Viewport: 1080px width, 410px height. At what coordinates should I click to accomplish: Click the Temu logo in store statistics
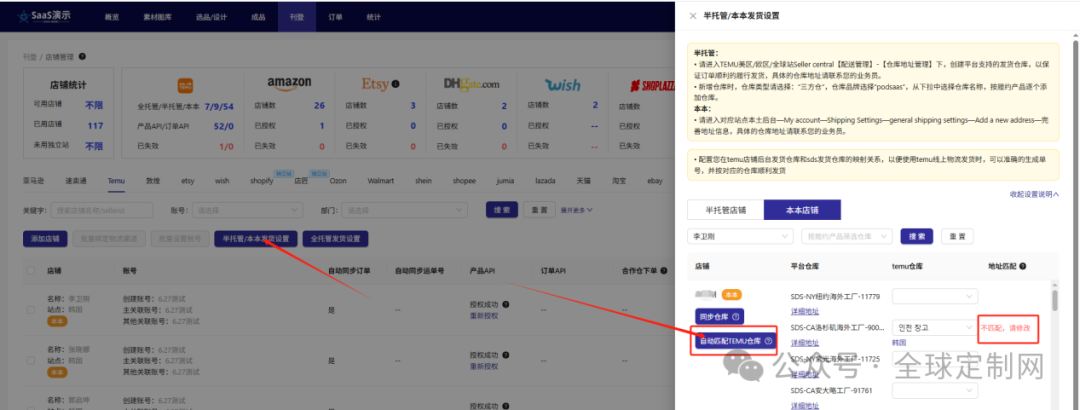click(185, 85)
